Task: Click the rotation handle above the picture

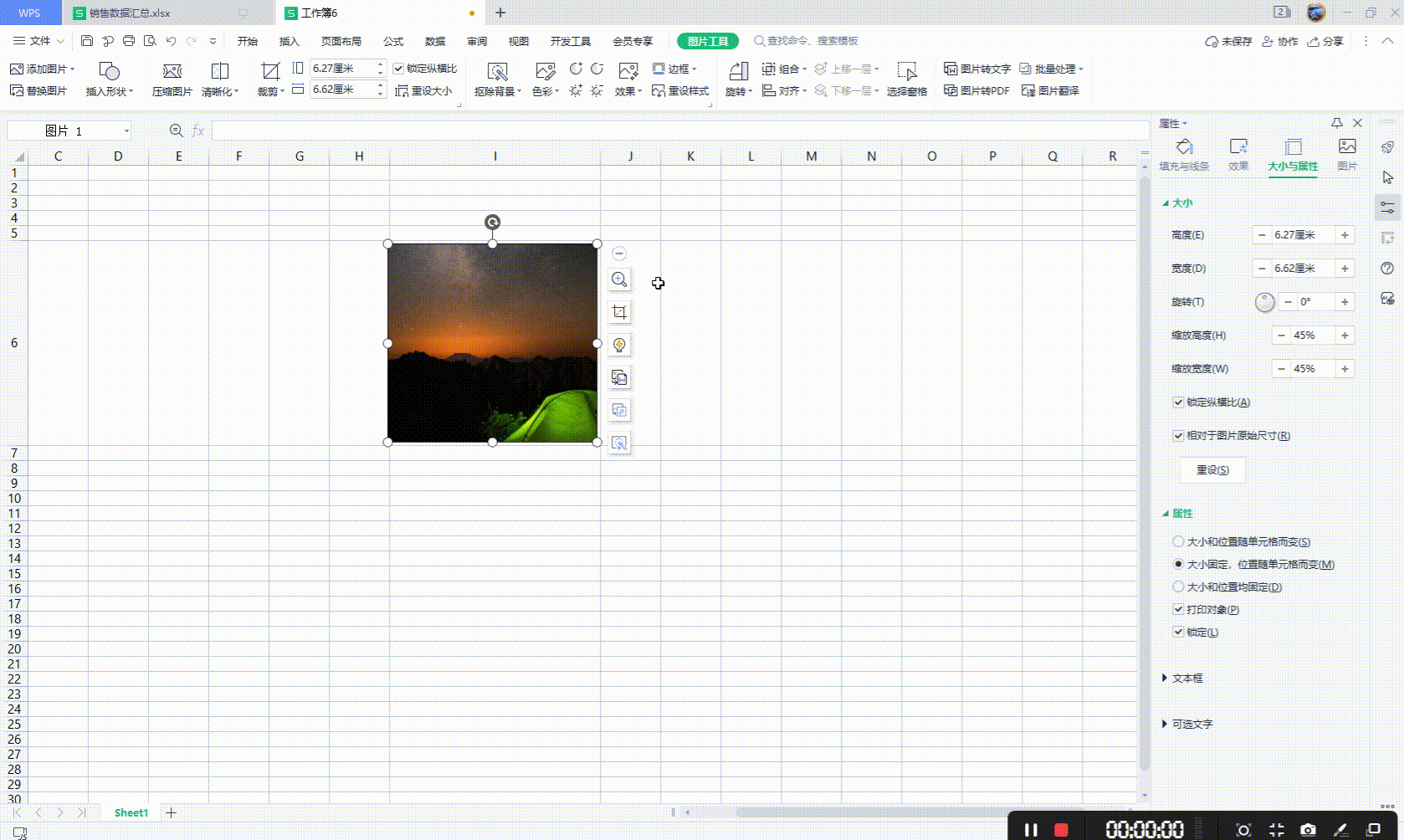Action: pos(493,222)
